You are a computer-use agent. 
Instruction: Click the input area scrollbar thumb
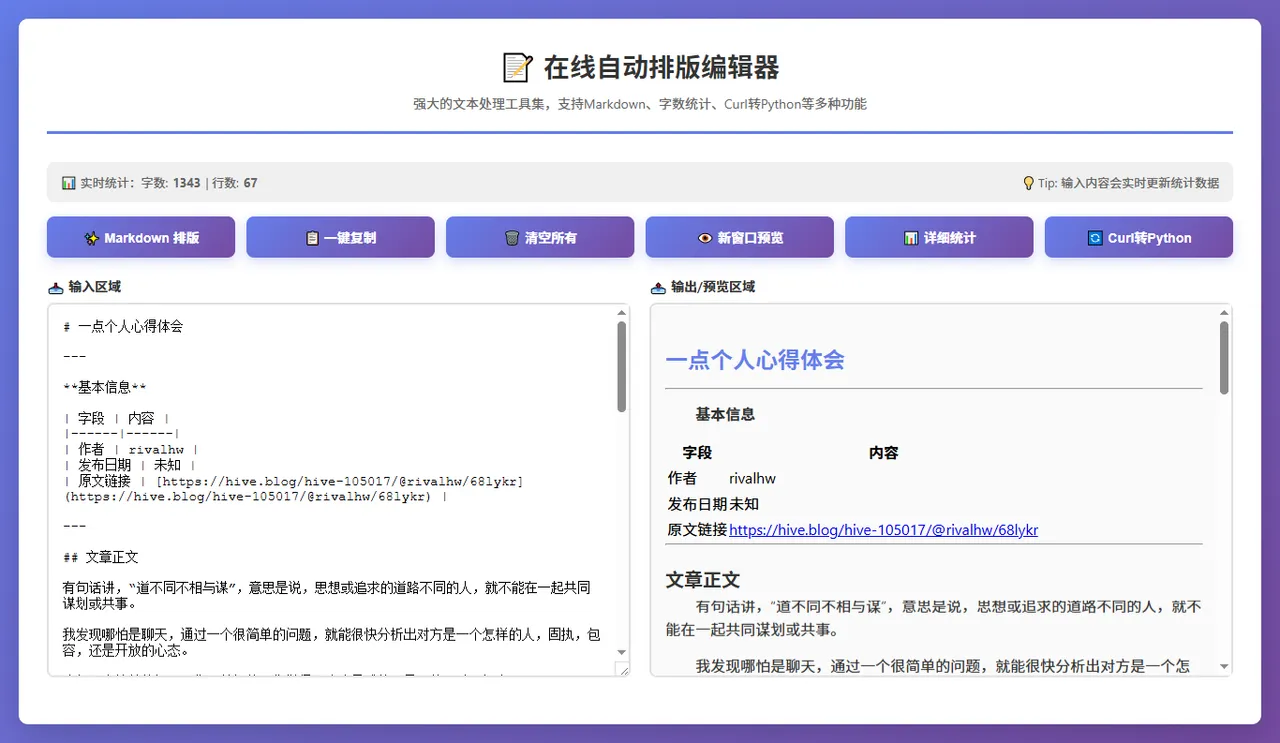[622, 366]
